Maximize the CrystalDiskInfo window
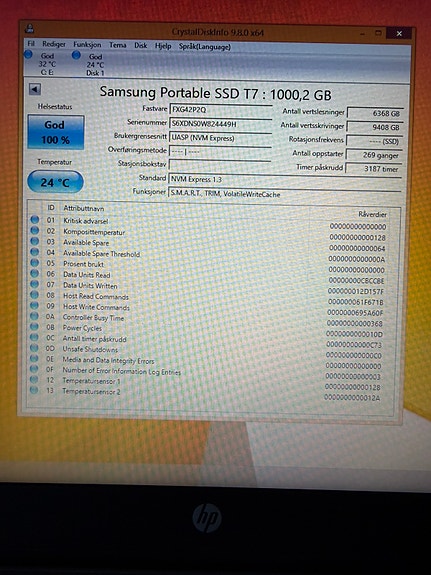This screenshot has width=431, height=575. pos(378,33)
